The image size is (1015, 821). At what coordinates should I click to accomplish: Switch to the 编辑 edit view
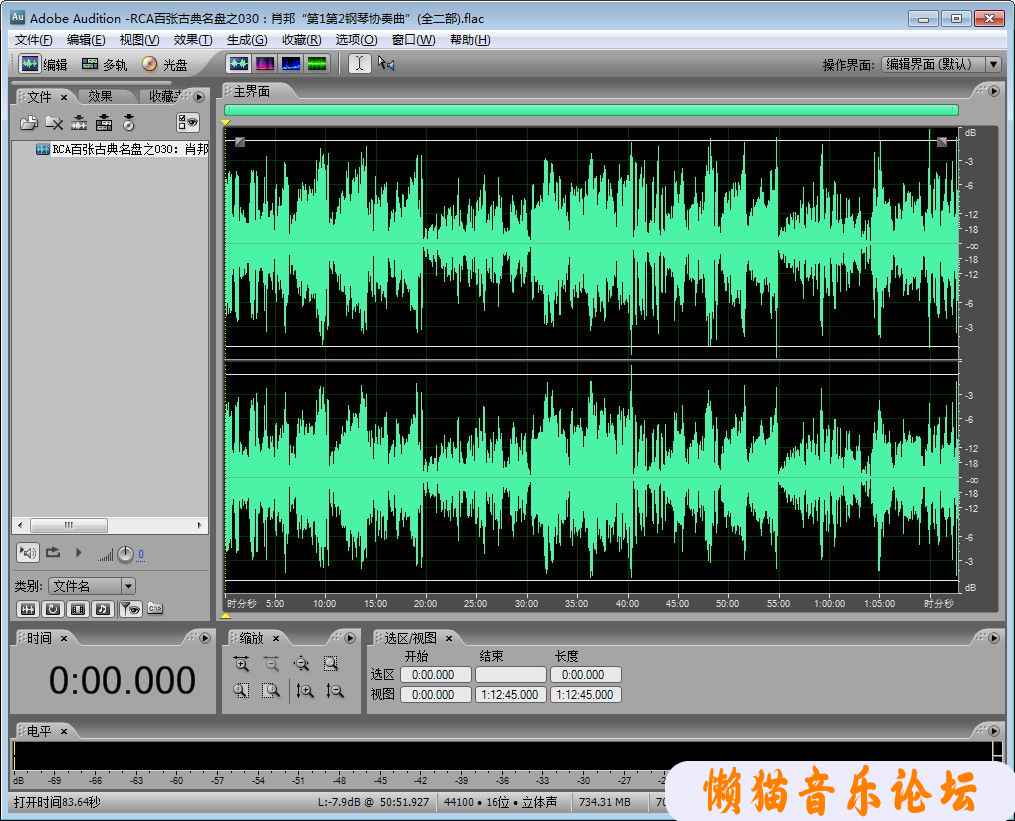pyautogui.click(x=43, y=64)
